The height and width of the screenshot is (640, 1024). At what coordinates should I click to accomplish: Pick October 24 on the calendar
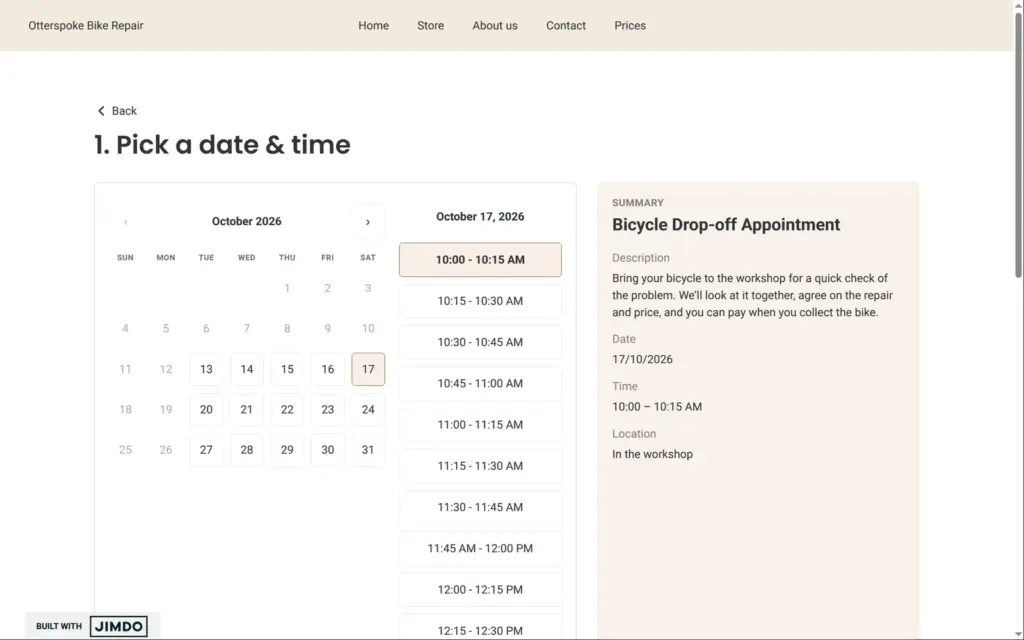[368, 409]
